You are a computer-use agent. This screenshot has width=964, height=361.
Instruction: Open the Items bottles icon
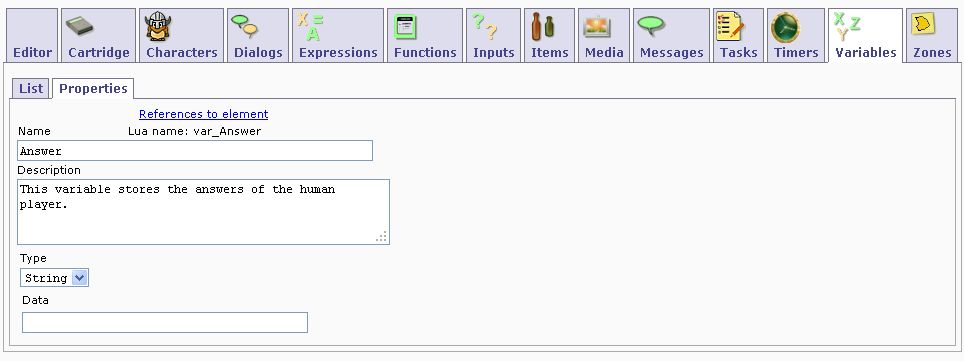pos(543,26)
